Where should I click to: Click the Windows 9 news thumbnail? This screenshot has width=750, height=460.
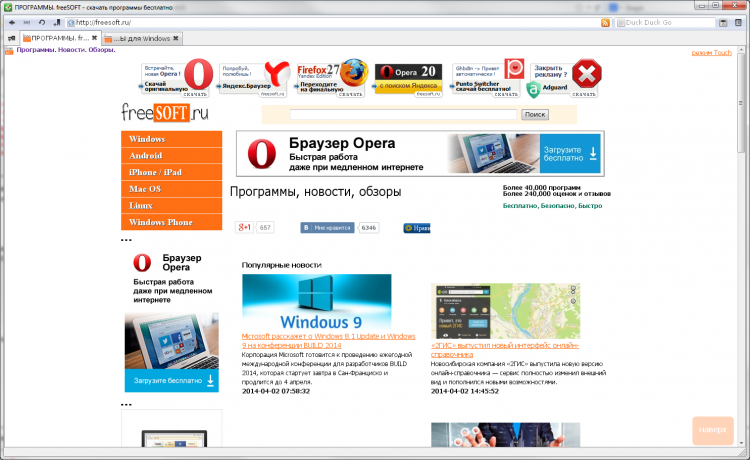tap(317, 302)
